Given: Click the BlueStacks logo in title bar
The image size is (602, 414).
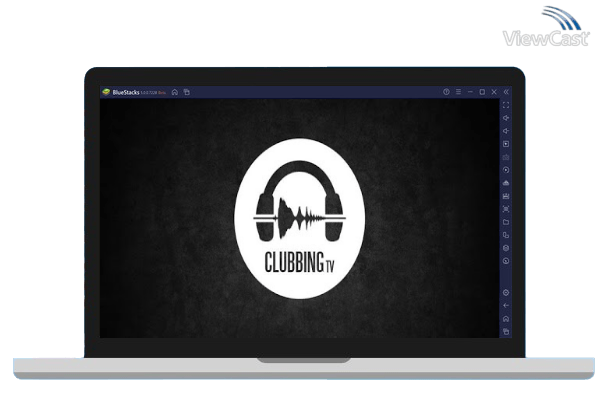Looking at the screenshot, I should [x=106, y=92].
